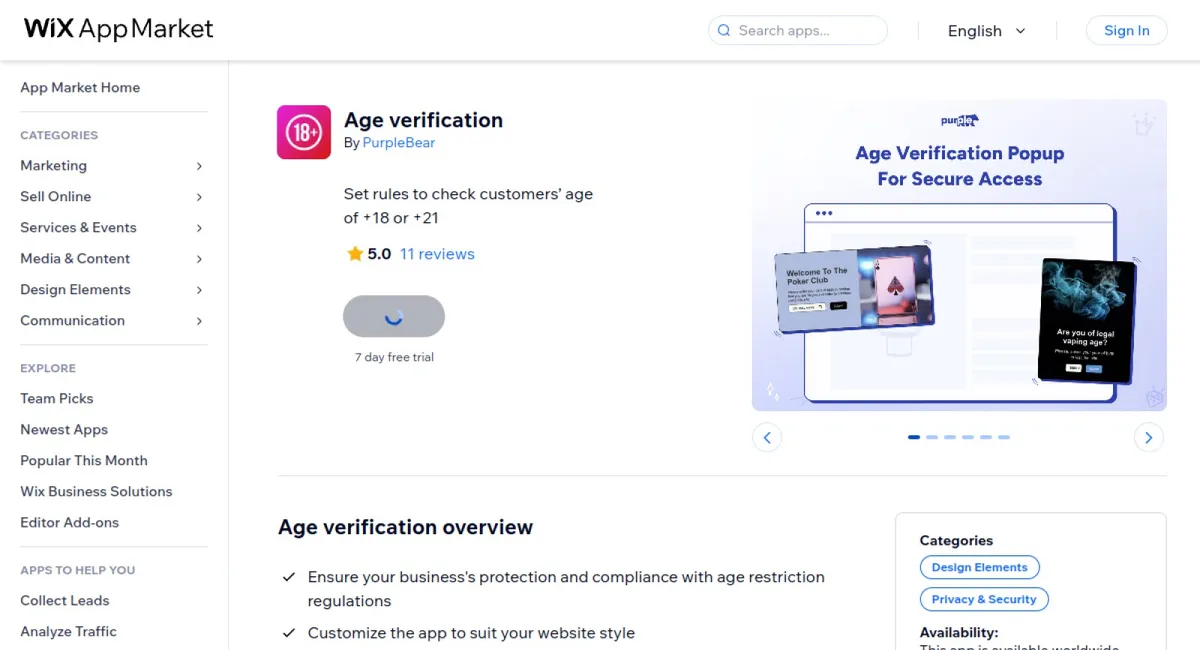The image size is (1200, 650).
Task: Open the PurpleBear developer page
Action: tap(398, 142)
